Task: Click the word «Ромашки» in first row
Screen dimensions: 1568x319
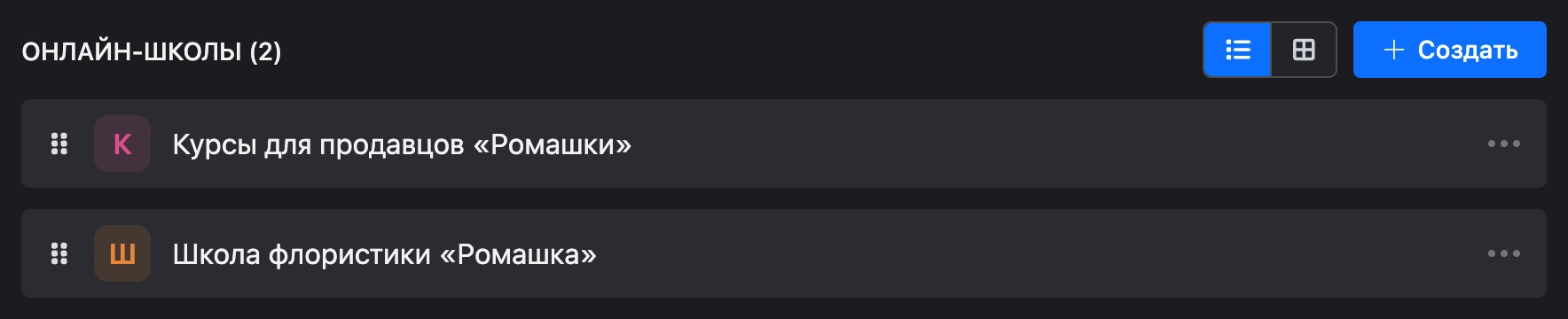Action: (553, 144)
